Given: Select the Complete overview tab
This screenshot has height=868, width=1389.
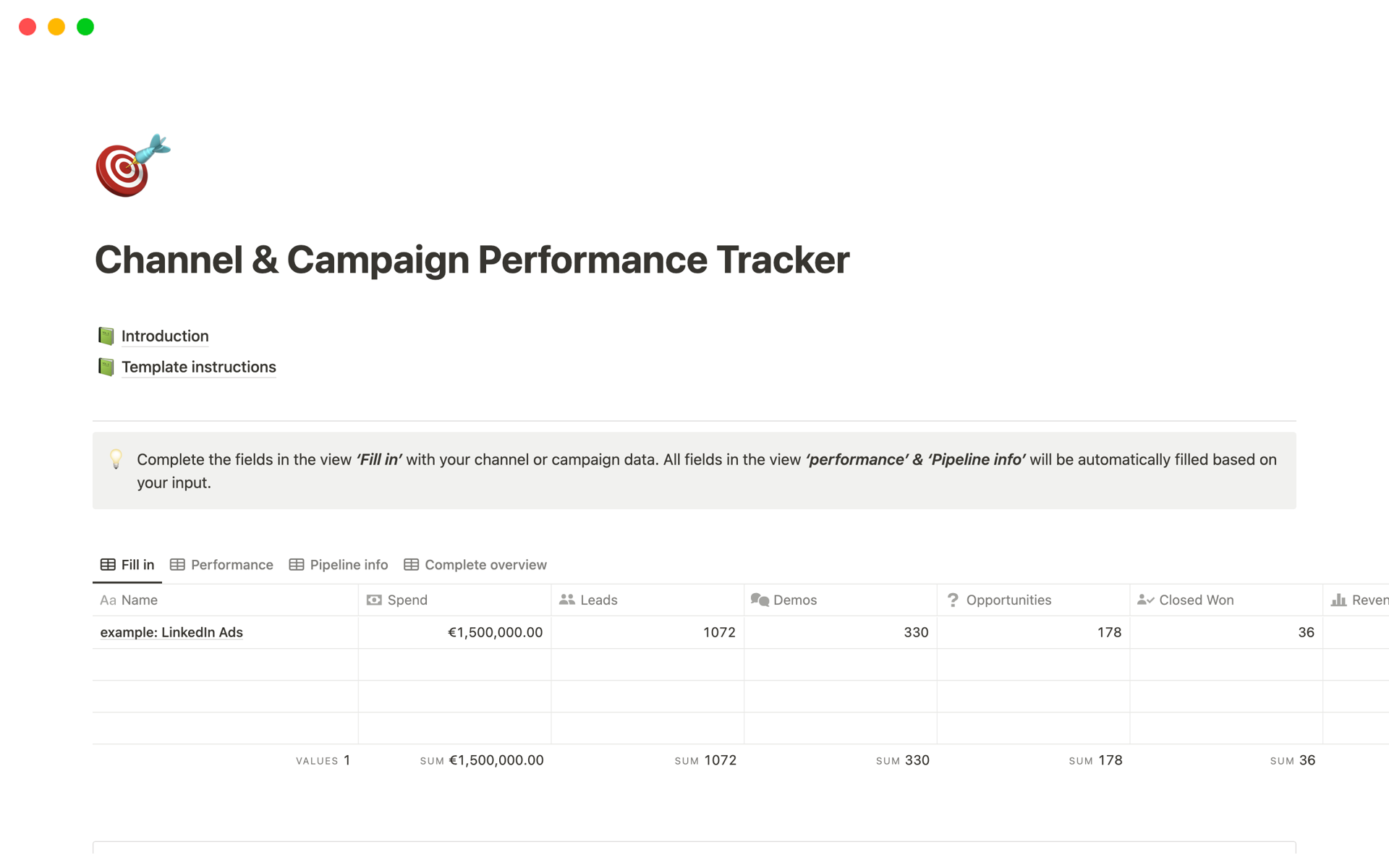Looking at the screenshot, I should coord(475,565).
